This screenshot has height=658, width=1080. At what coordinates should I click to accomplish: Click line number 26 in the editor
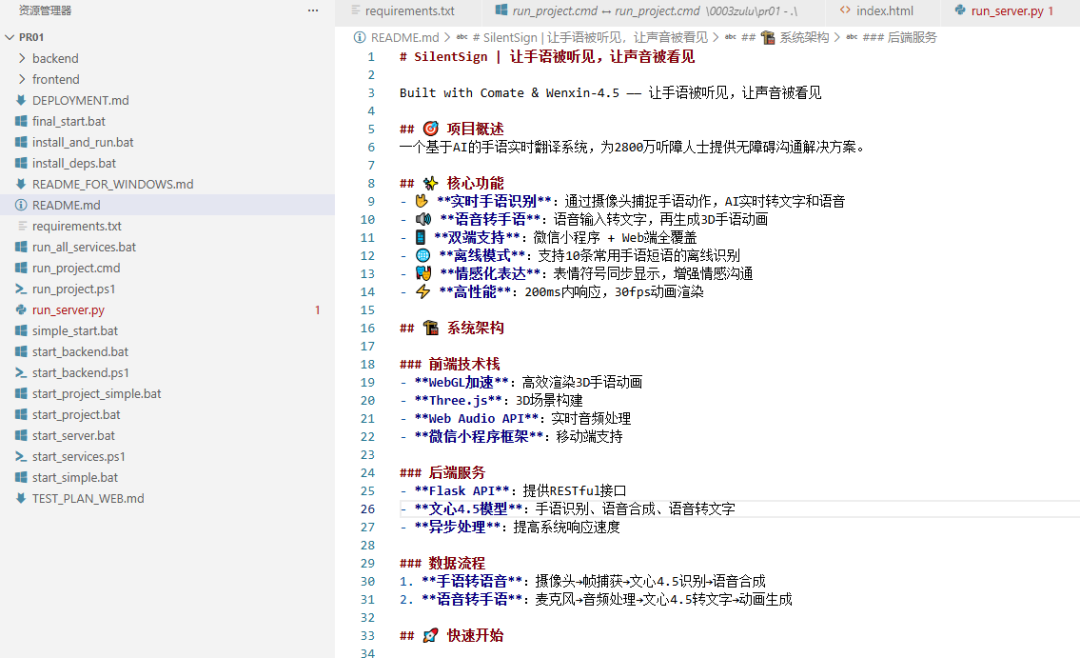[367, 509]
